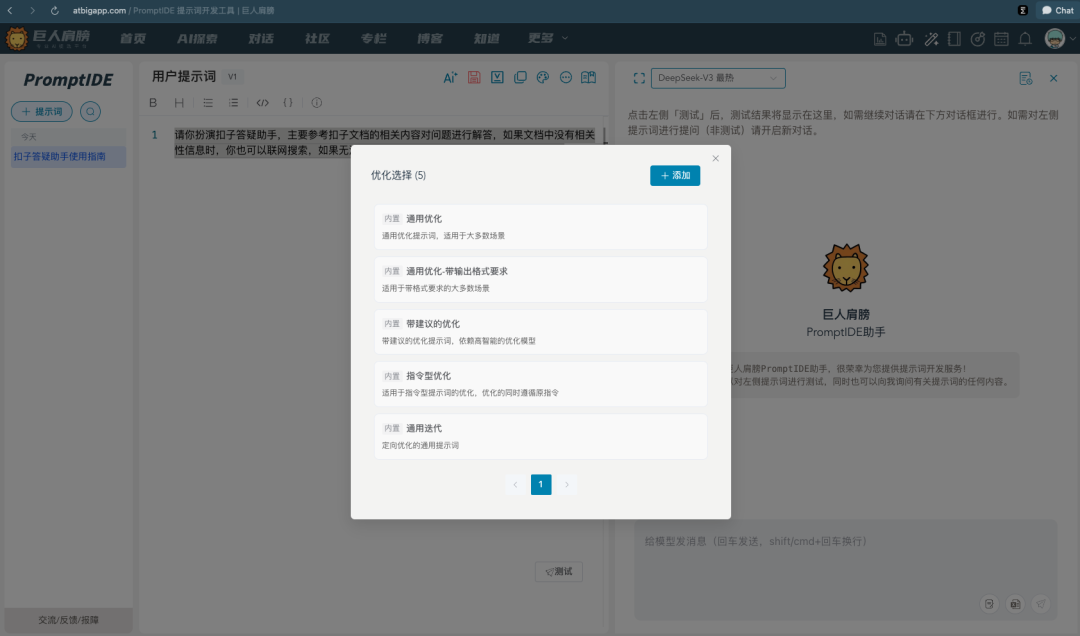Toggle bold formatting in the editor toolbar
The width and height of the screenshot is (1080, 636).
[153, 102]
